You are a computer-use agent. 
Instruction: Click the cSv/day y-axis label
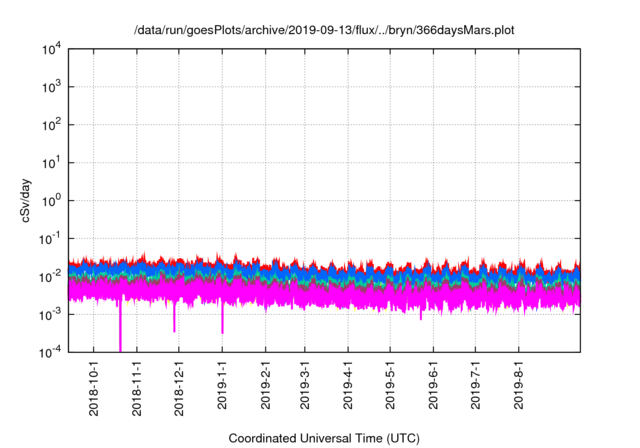pyautogui.click(x=32, y=200)
